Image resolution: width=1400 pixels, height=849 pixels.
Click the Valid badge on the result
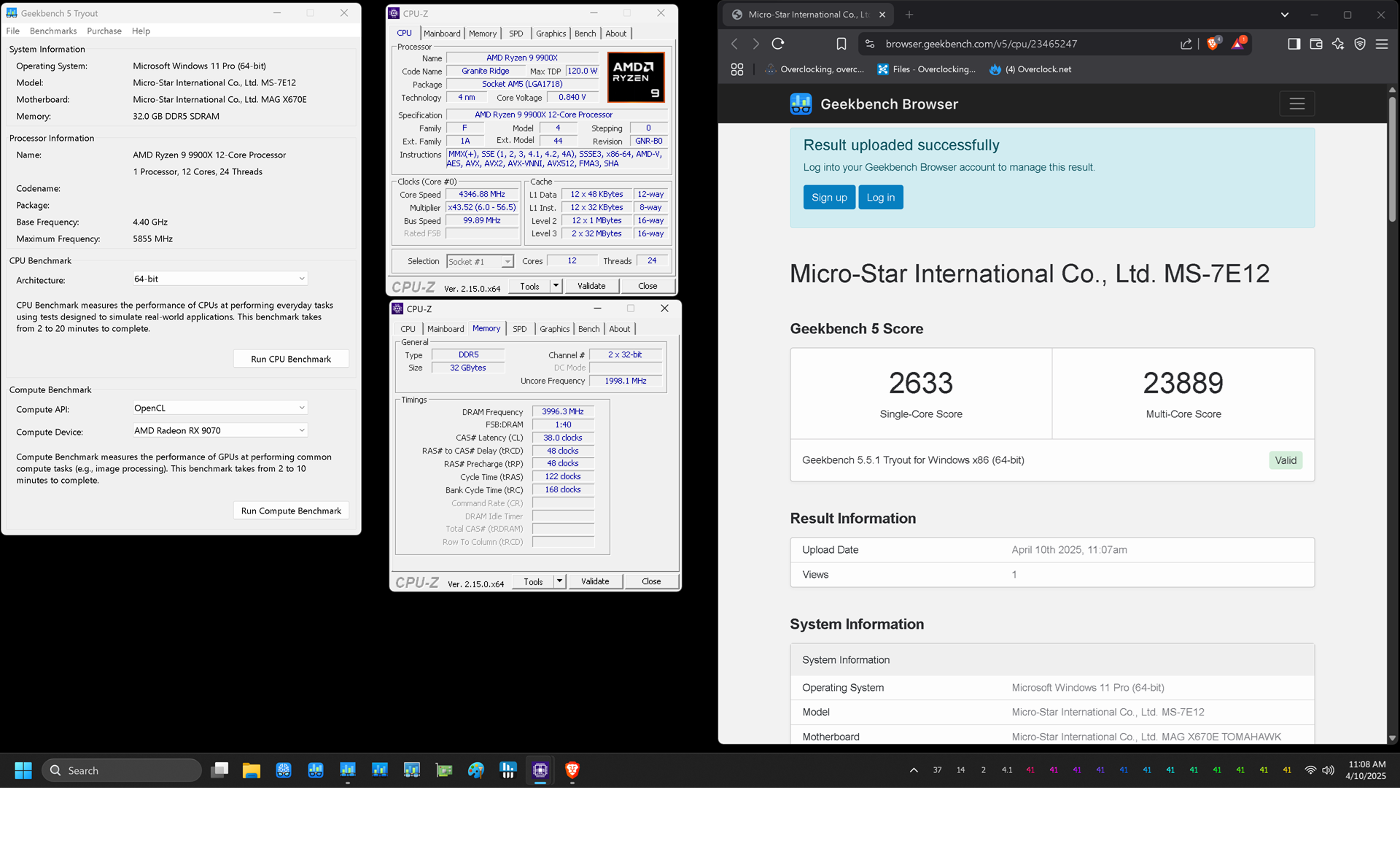(1286, 460)
